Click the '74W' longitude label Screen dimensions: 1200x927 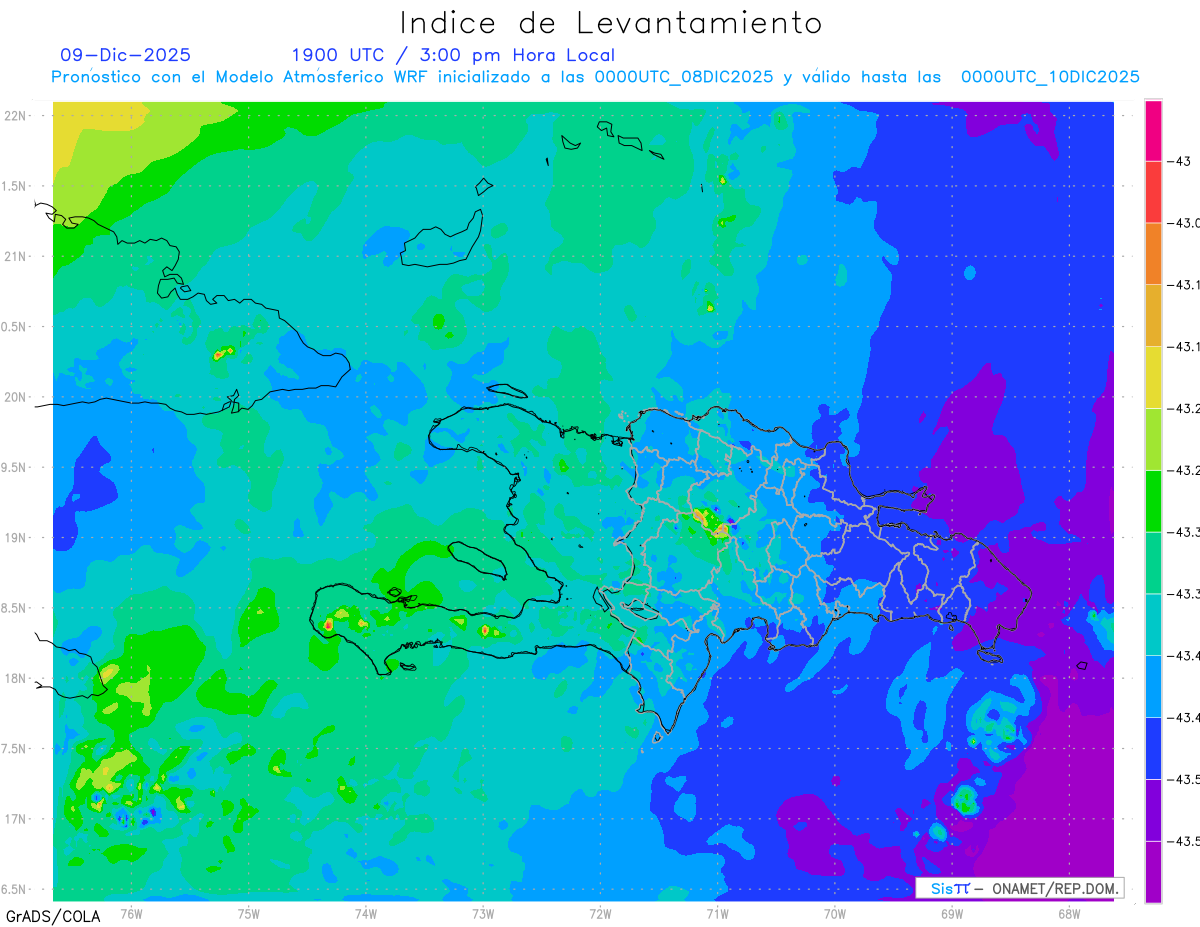coord(366,913)
